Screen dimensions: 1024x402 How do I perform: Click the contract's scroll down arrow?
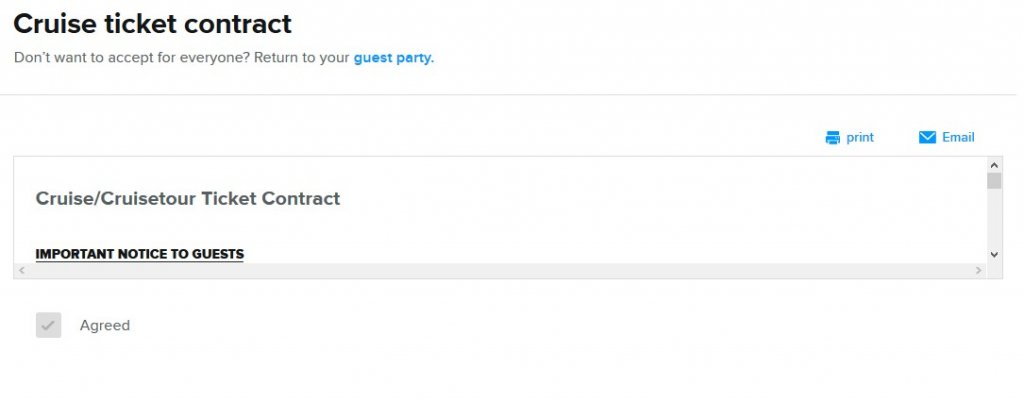click(994, 255)
